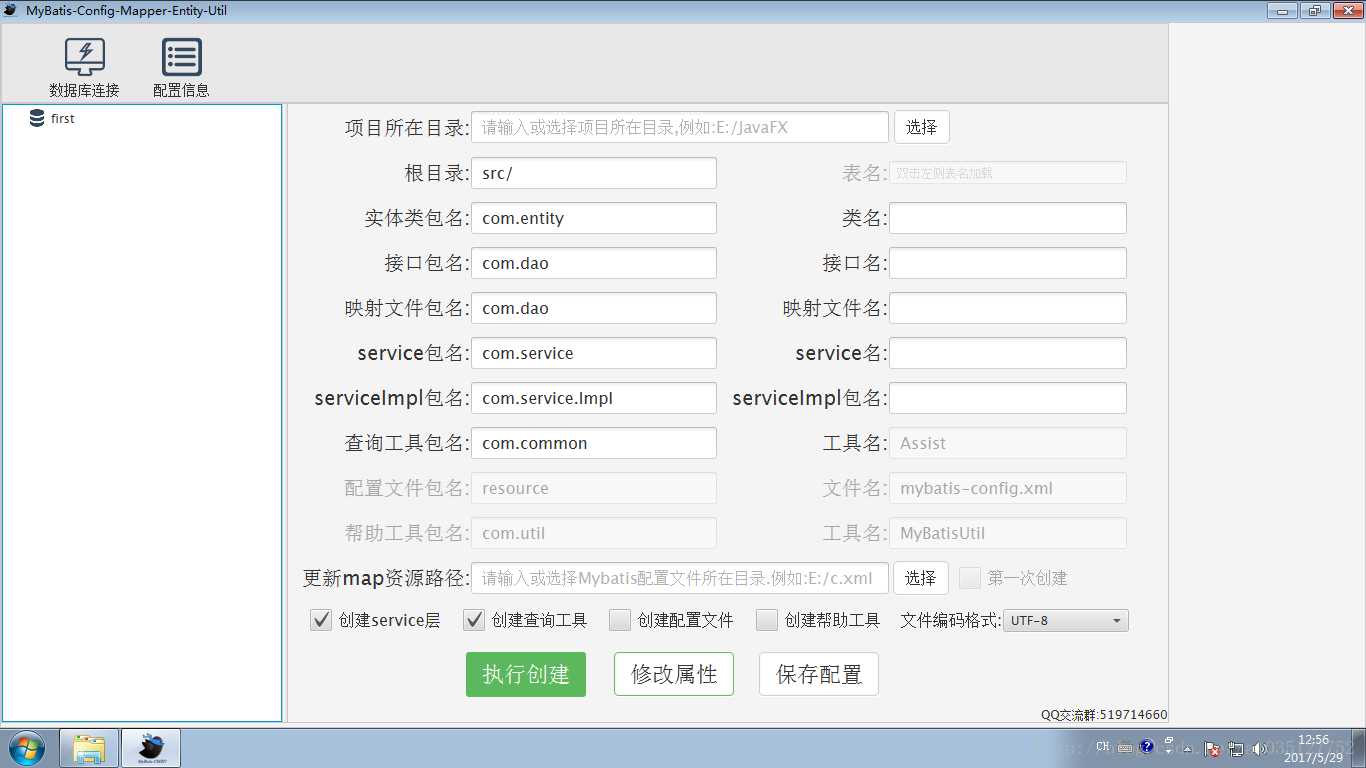Uncheck the 创建service层 checkbox
Screen dimensions: 1366x768
(321, 620)
